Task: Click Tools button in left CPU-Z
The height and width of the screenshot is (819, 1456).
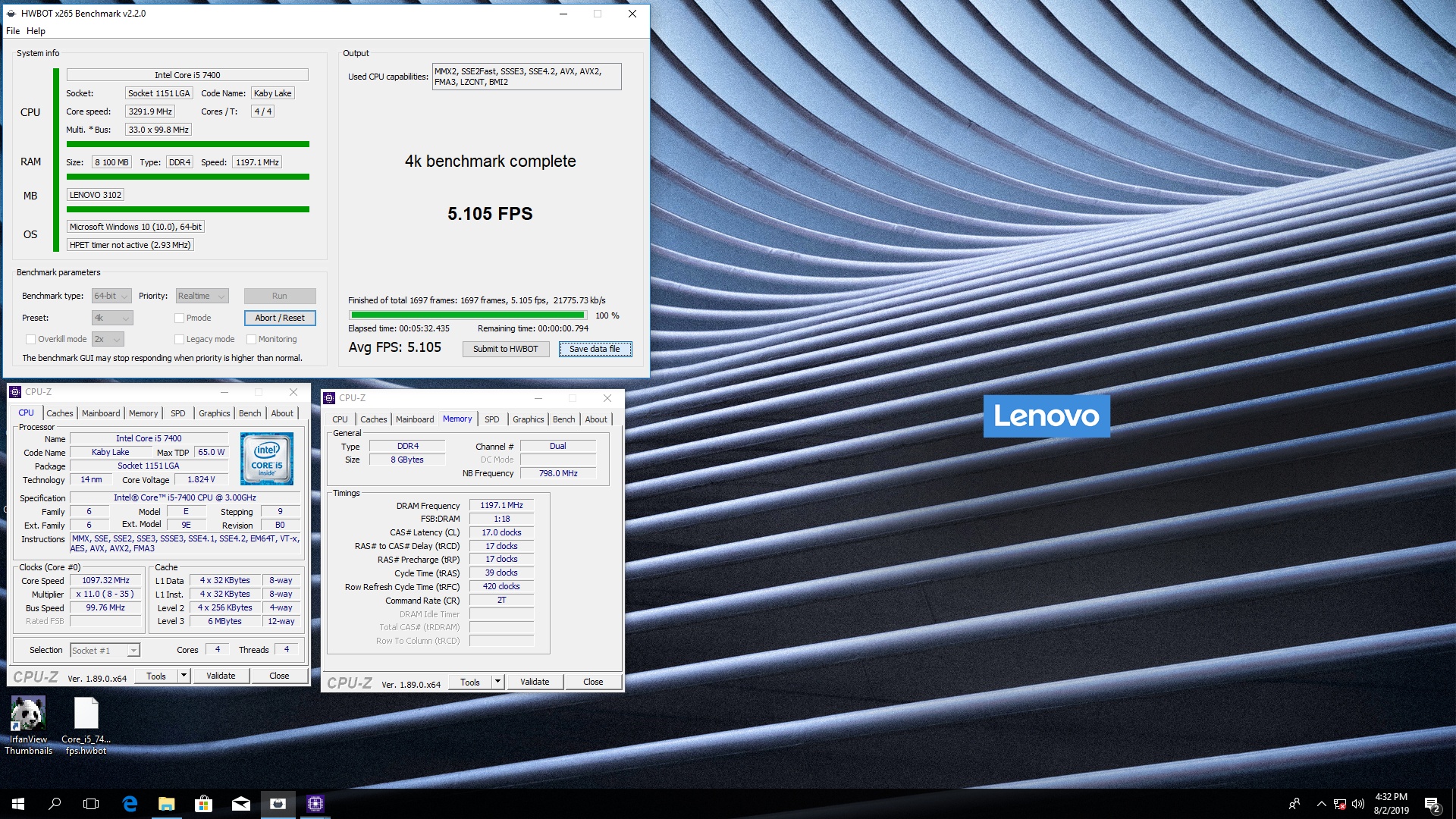Action: (x=156, y=676)
